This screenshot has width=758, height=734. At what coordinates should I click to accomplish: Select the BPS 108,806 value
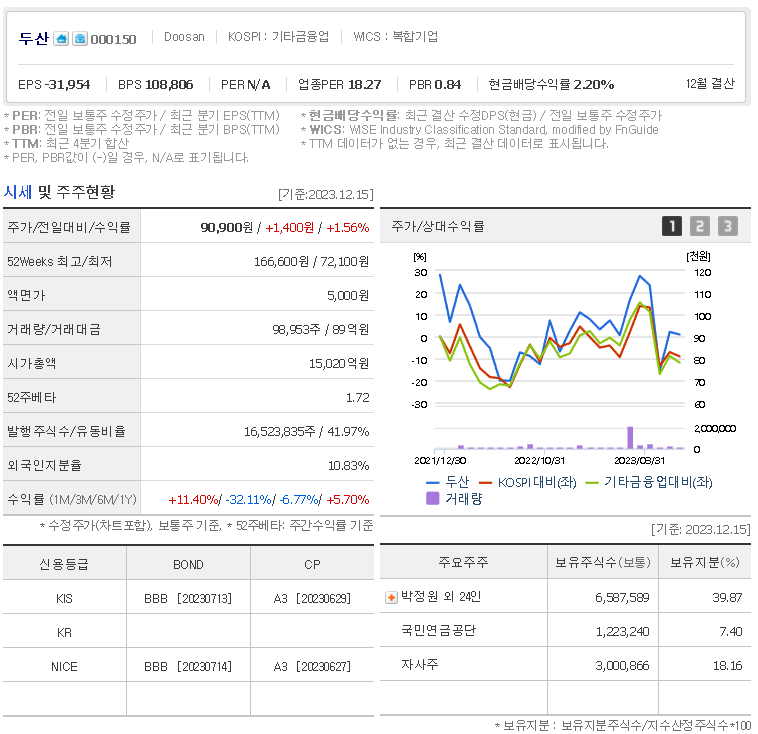pos(156,85)
